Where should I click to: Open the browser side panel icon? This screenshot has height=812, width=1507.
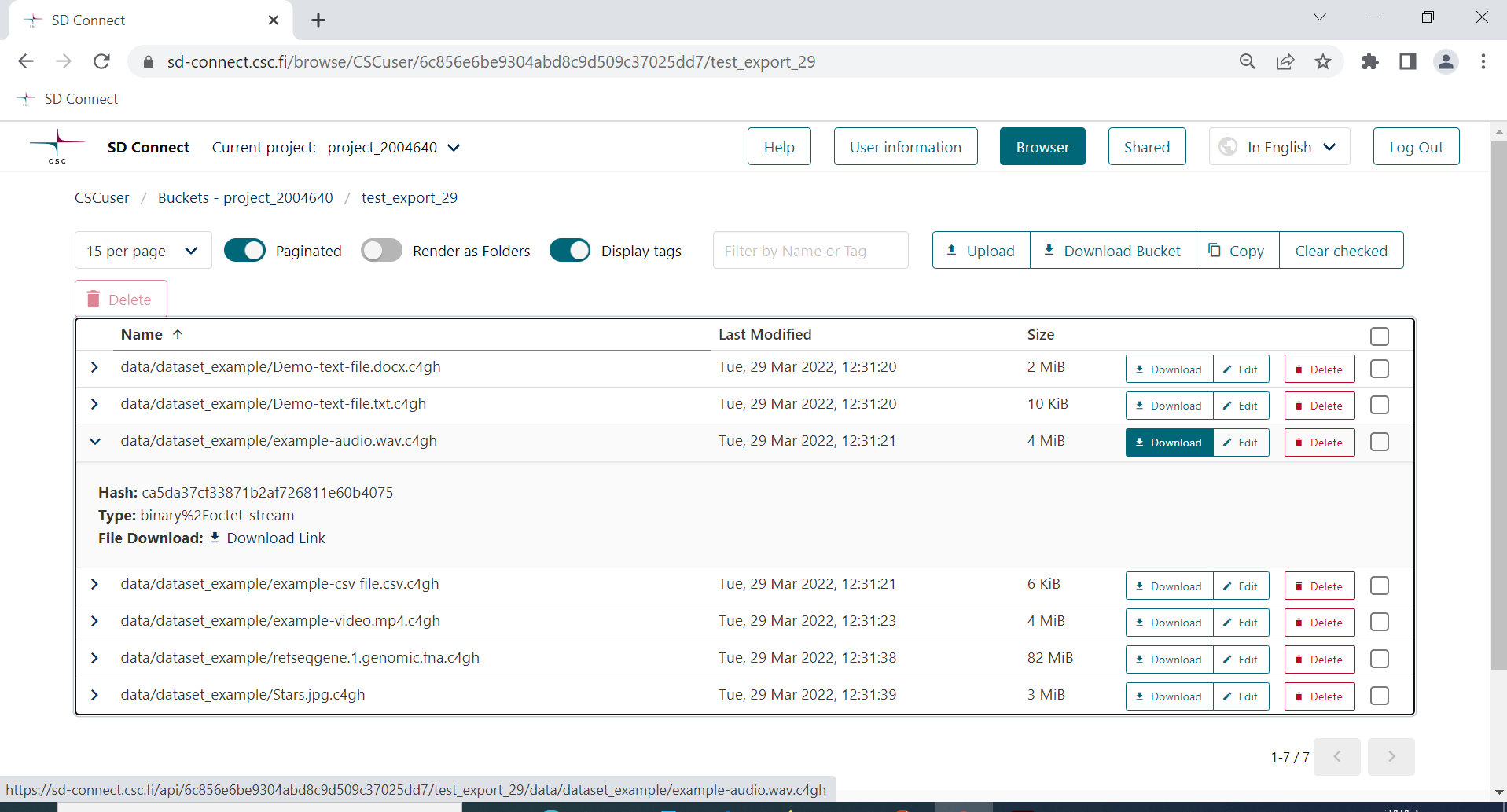[1408, 61]
